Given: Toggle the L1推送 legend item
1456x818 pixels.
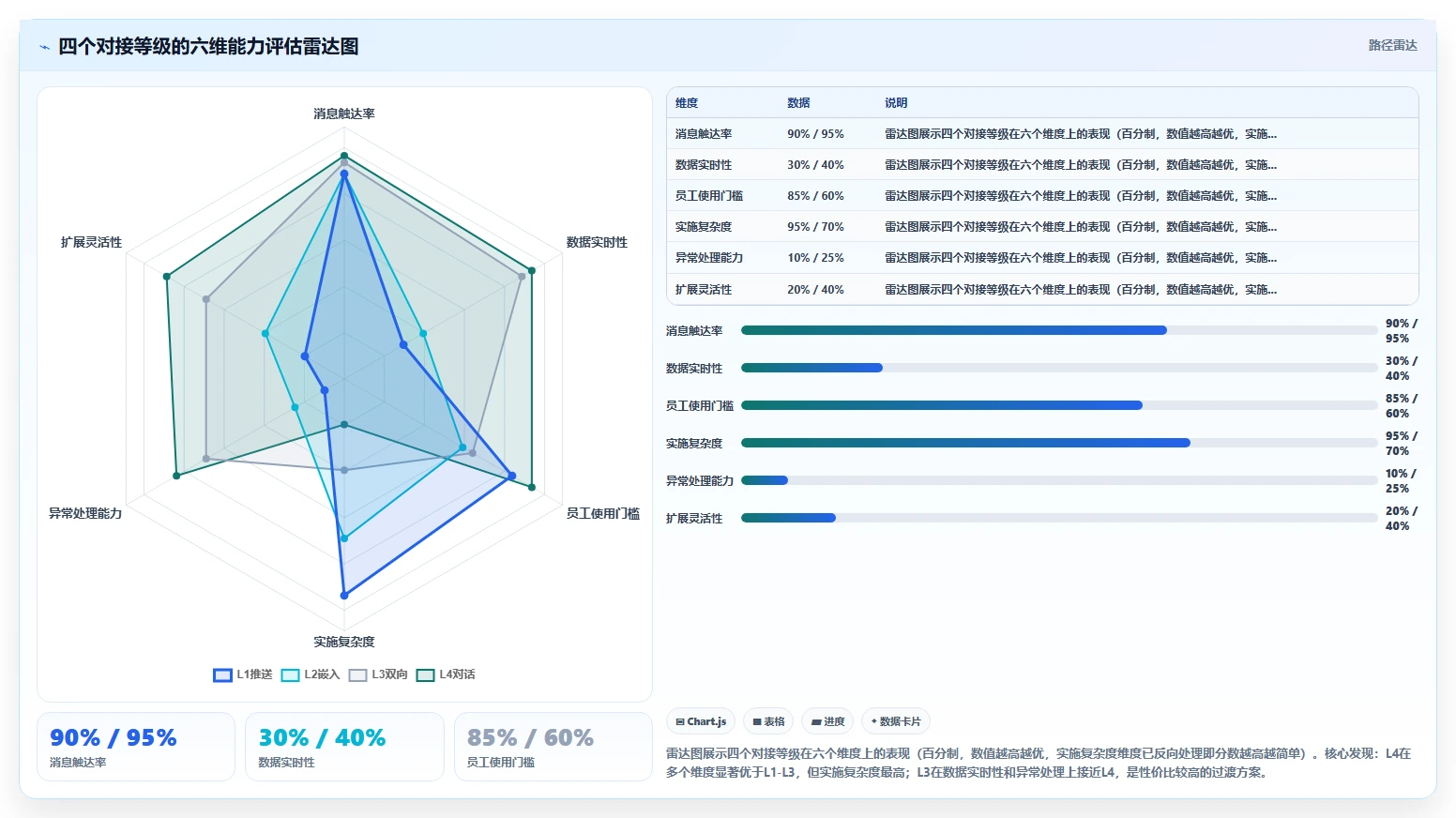Looking at the screenshot, I should click(243, 674).
